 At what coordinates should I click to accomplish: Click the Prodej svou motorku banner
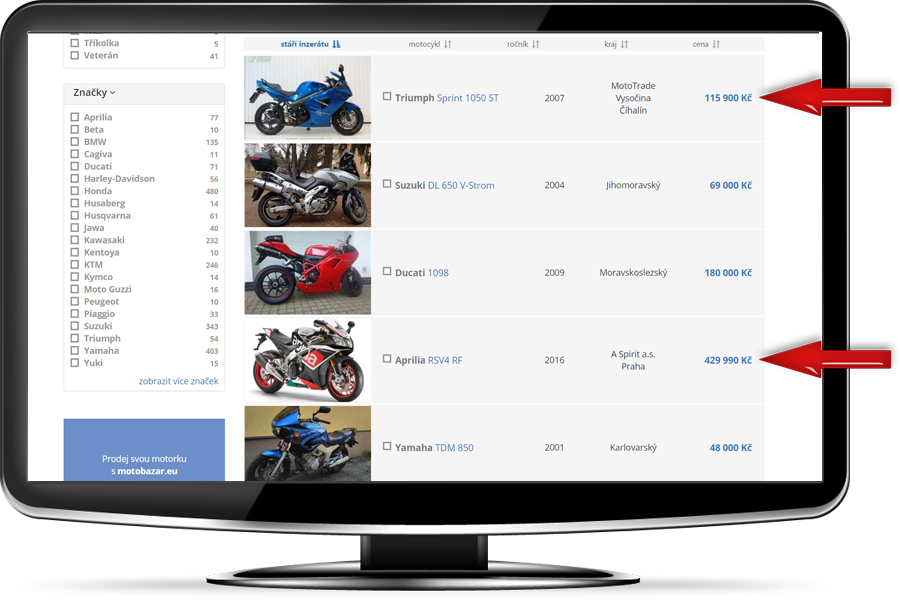point(144,450)
